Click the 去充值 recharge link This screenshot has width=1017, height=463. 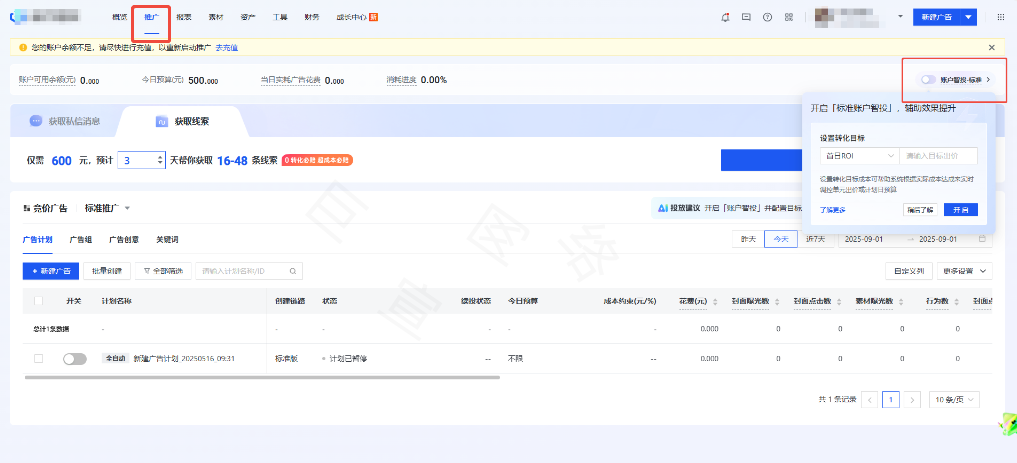(226, 47)
